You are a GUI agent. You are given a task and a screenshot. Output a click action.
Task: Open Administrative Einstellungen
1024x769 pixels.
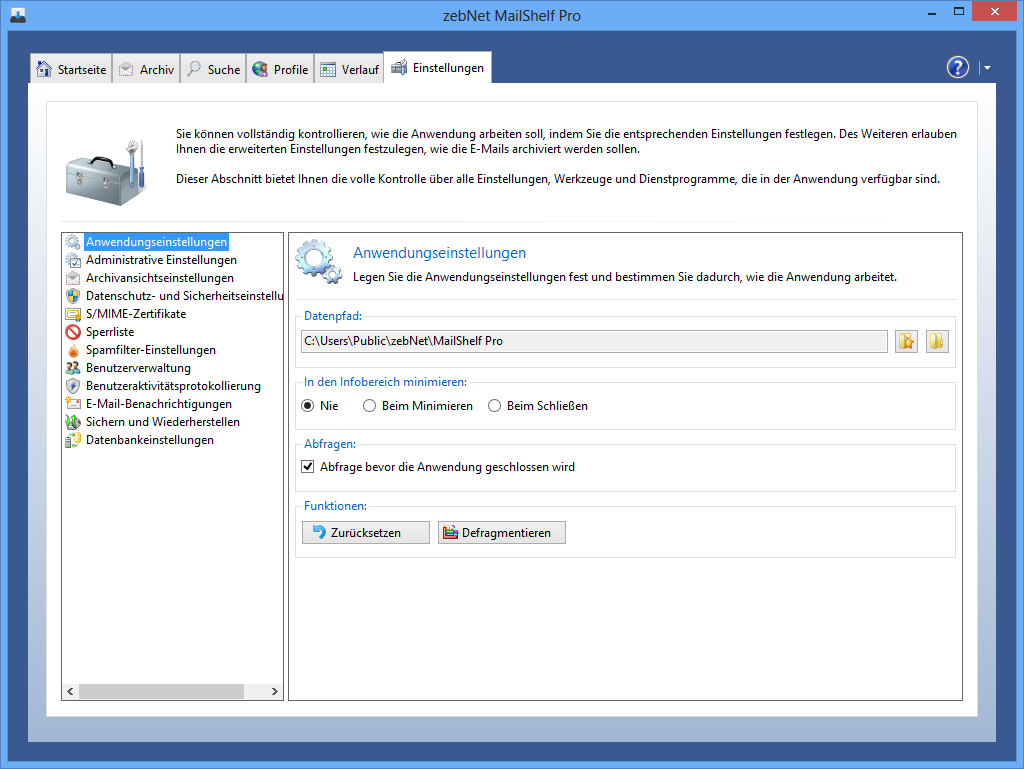161,260
